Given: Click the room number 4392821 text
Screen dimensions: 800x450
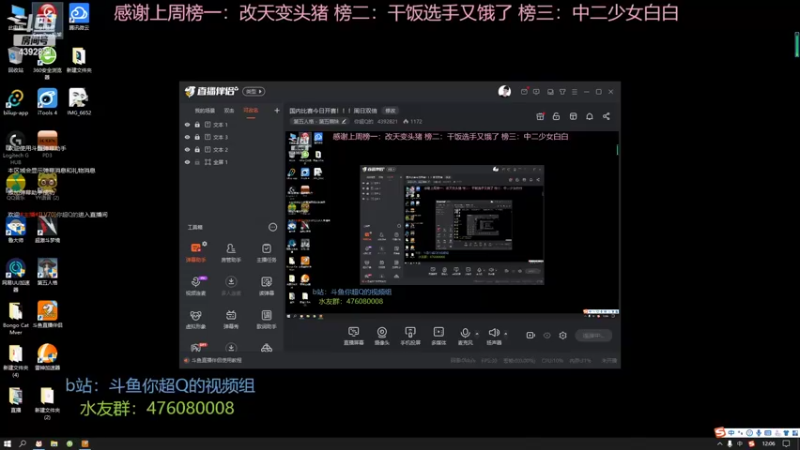Looking at the screenshot, I should click(387, 121).
